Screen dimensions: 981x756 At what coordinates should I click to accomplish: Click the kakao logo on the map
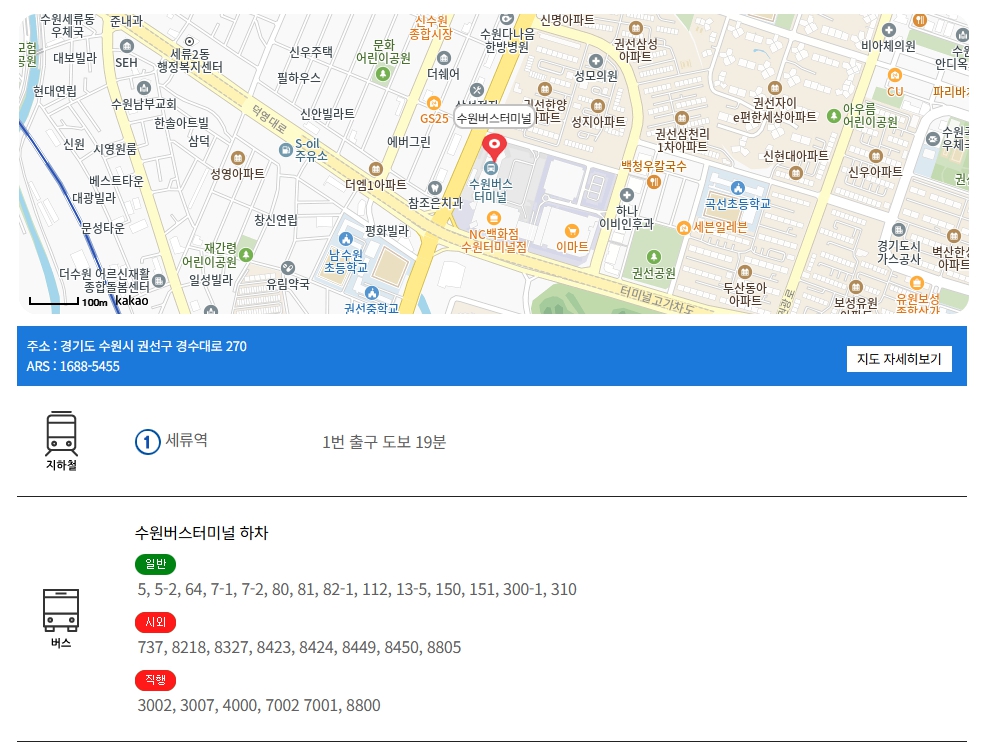coord(133,299)
